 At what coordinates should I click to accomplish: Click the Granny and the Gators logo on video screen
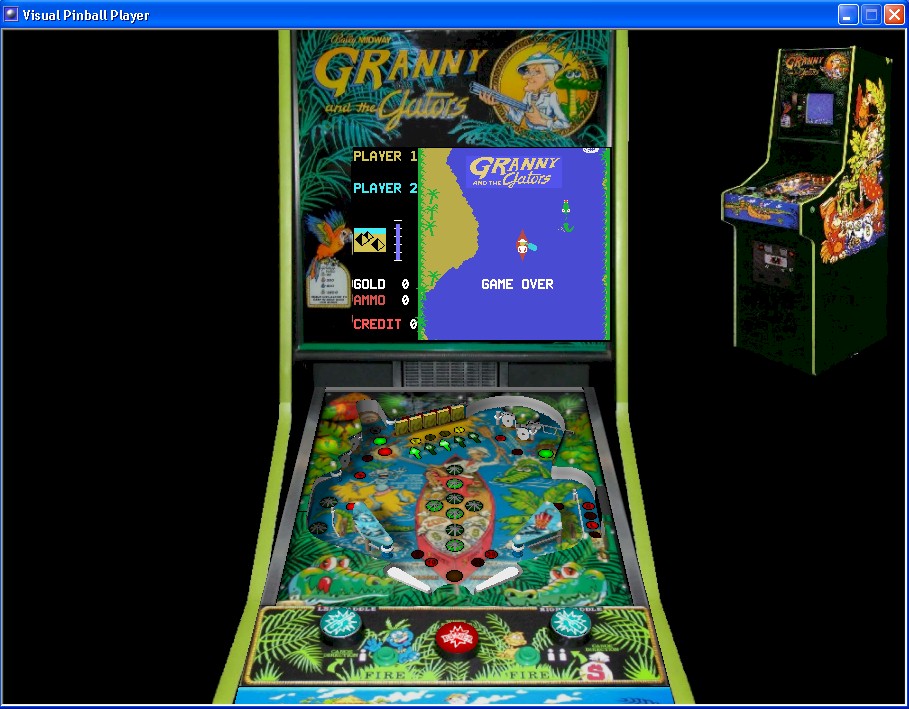click(514, 172)
